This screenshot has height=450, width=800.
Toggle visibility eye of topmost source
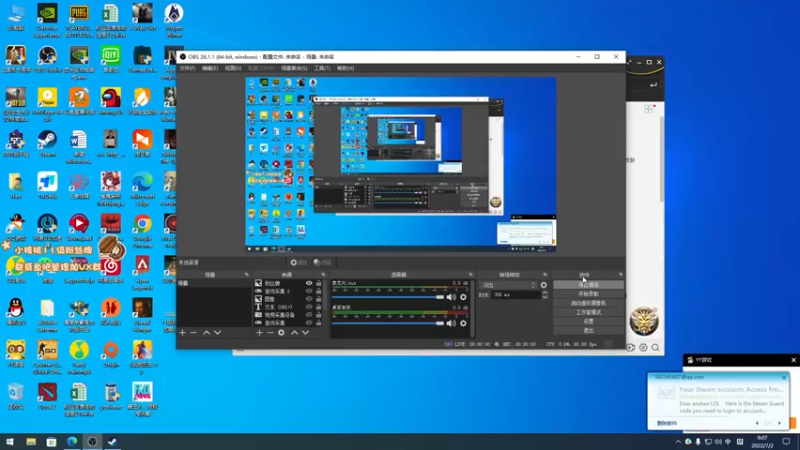tap(309, 283)
